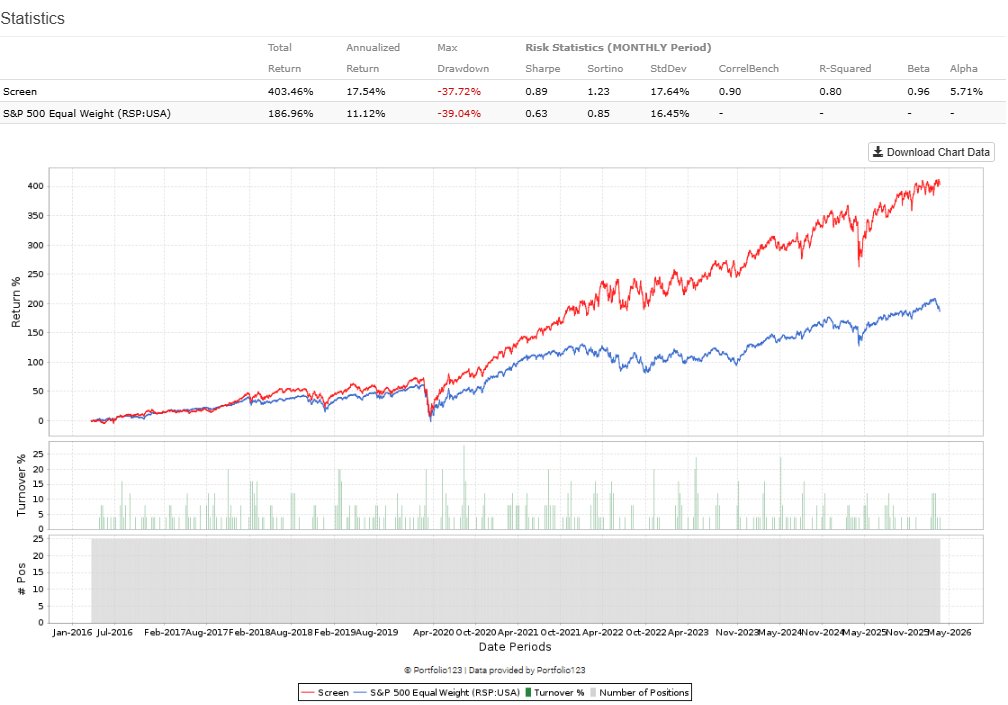This screenshot has width=1008, height=705.
Task: Click the benchmark total return 186.96%
Action: [x=291, y=114]
